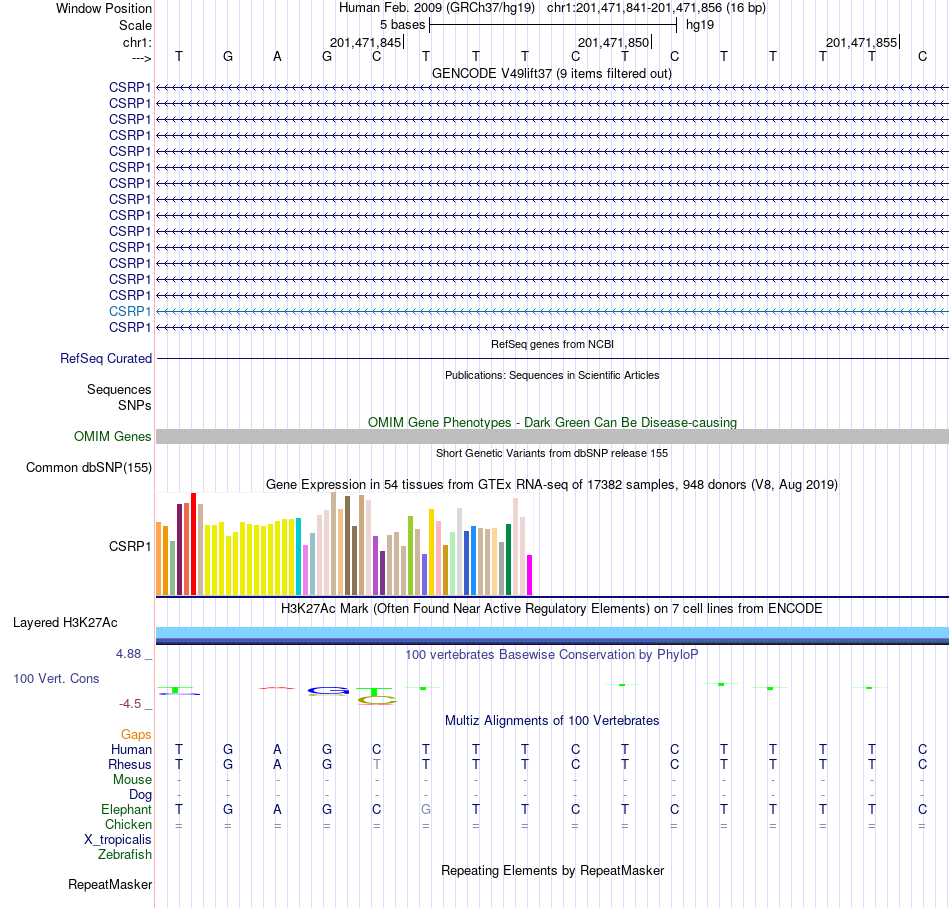Open OMIM Genes track label
Image resolution: width=950 pixels, height=908 pixels.
coord(113,436)
